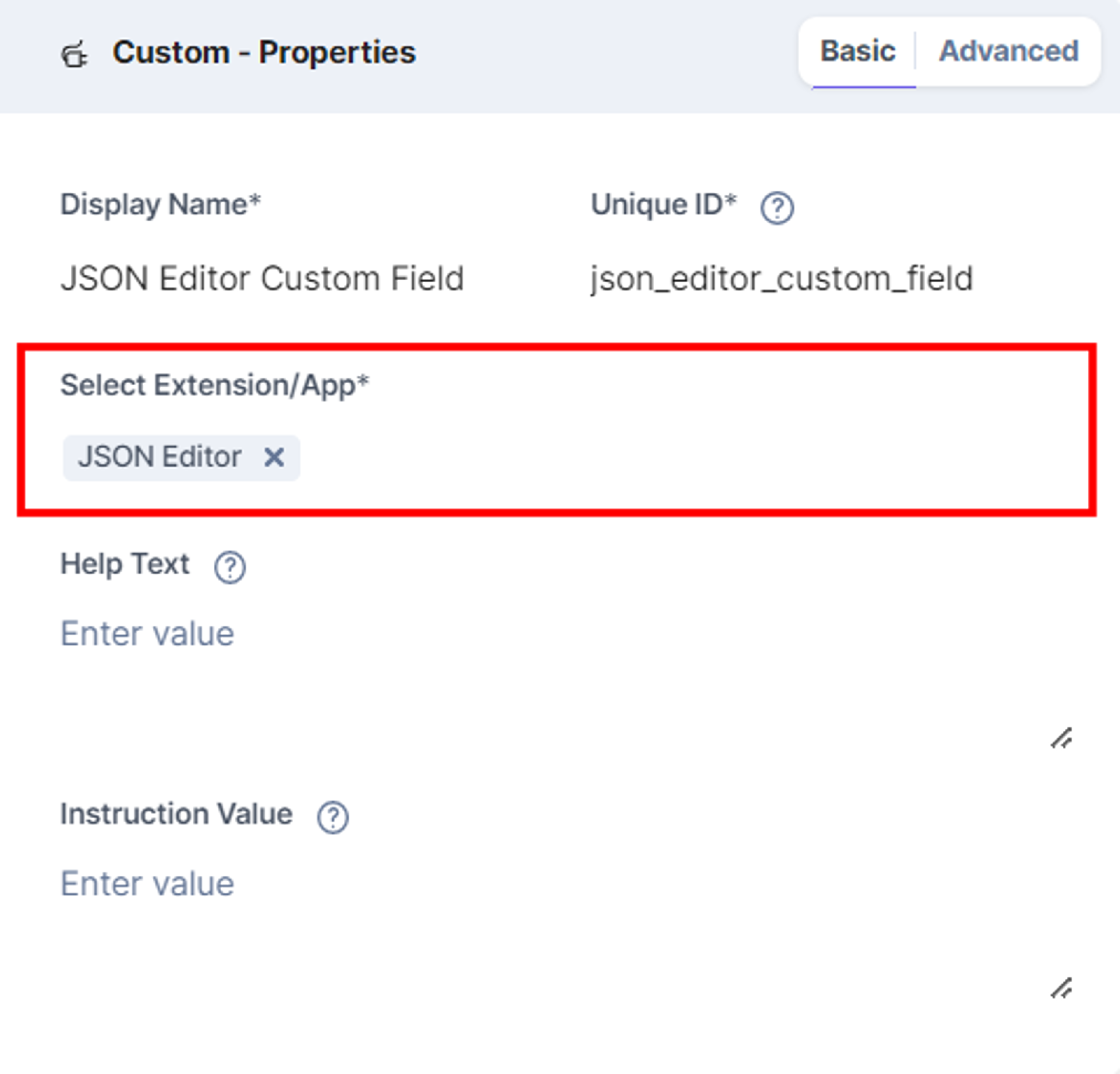Click the Unique ID label text
1120x1074 pixels.
664,205
